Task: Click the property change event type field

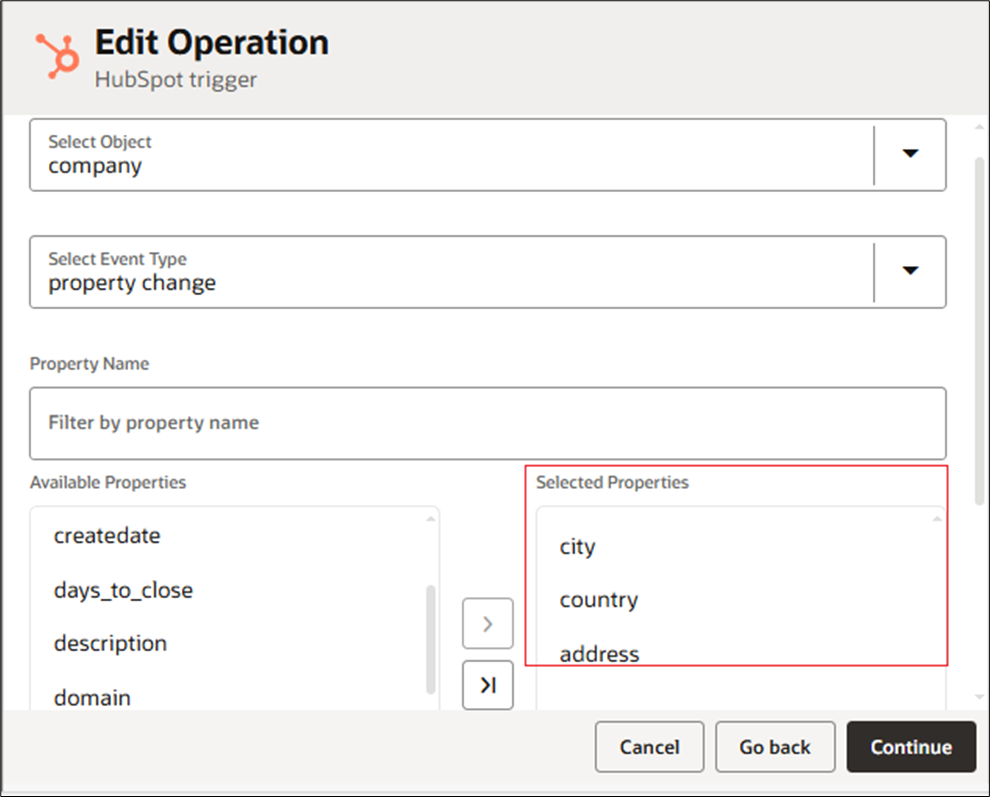Action: 450,272
